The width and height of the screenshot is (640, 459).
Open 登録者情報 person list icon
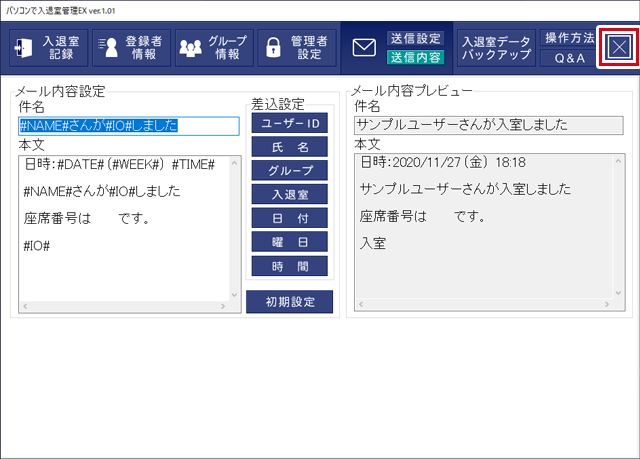(131, 47)
